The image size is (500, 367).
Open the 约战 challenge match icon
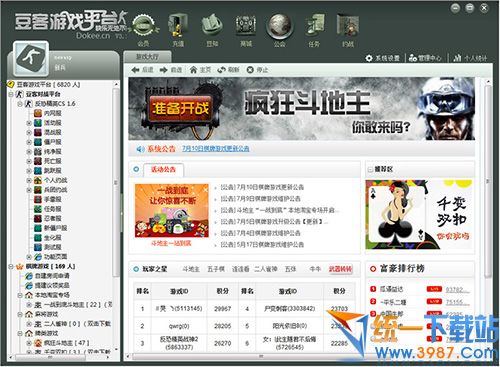[x=348, y=26]
